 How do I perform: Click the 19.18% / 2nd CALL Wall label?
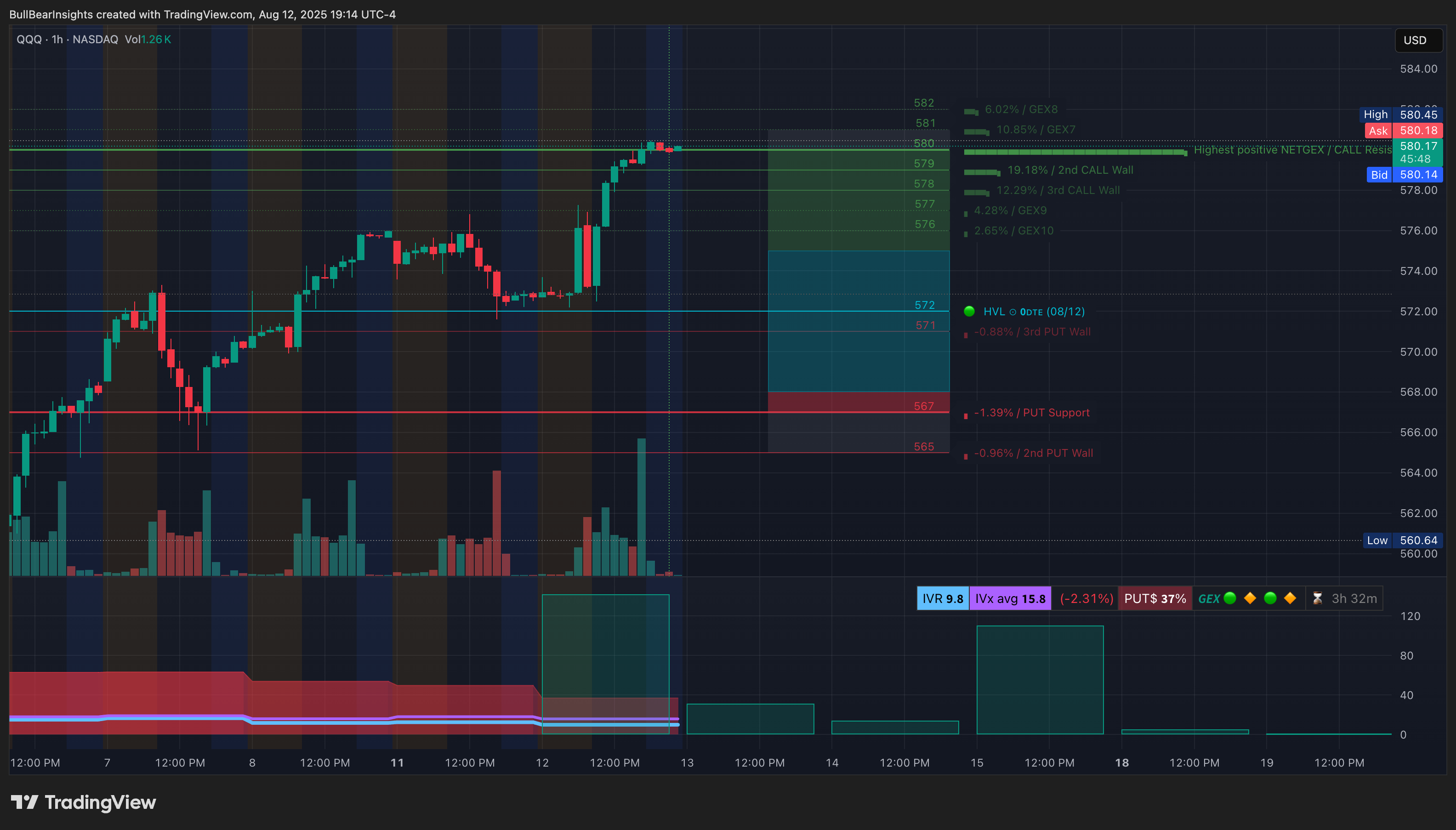click(1070, 170)
